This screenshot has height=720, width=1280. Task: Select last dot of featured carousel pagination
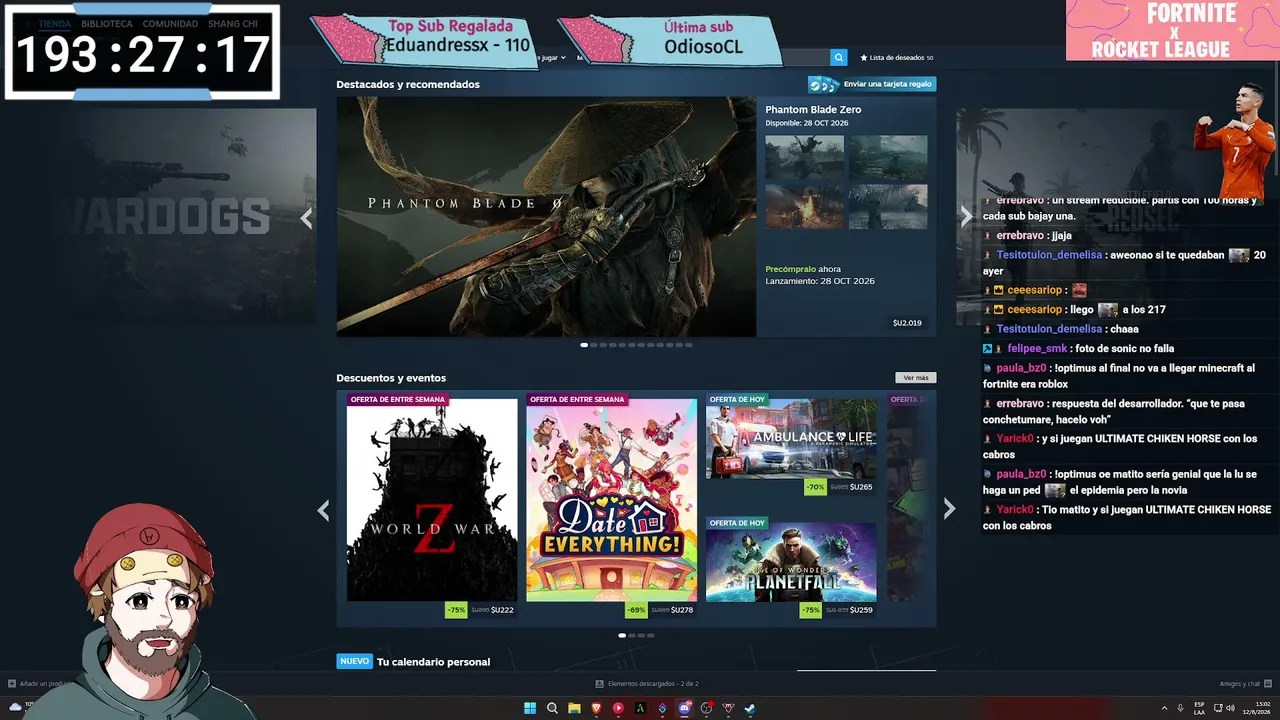pyautogui.click(x=688, y=345)
